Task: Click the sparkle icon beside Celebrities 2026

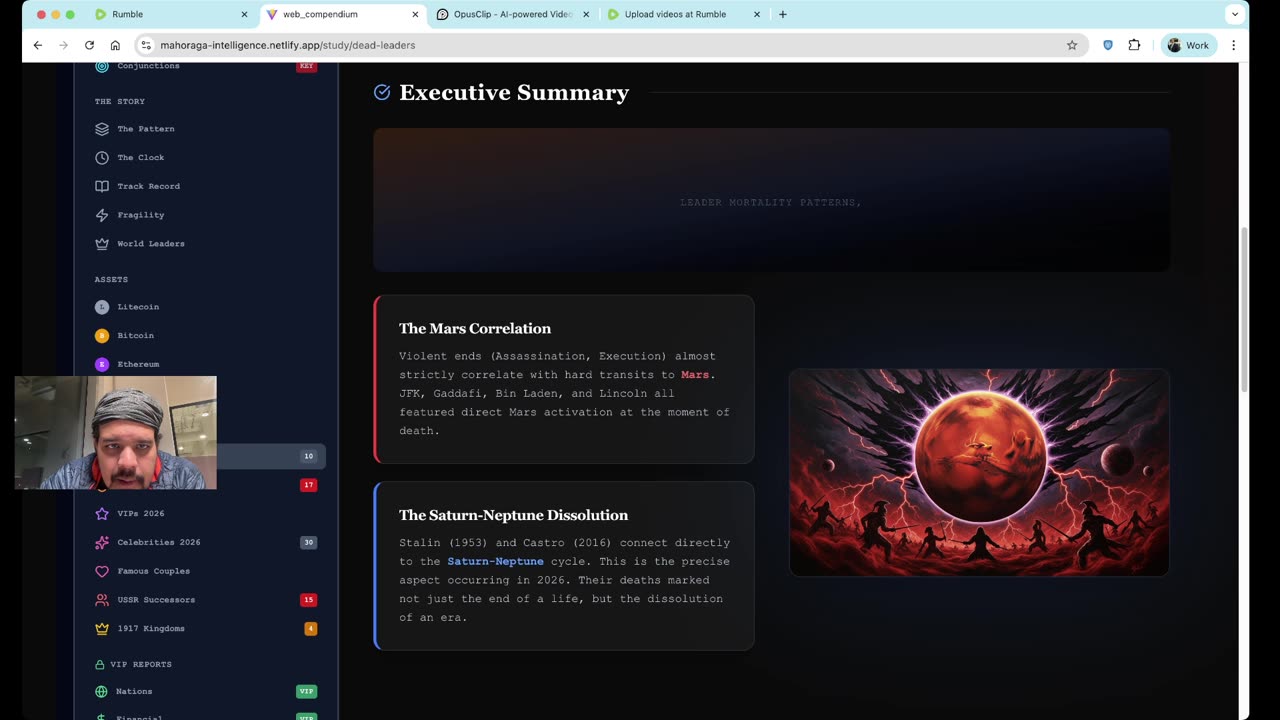Action: point(102,542)
